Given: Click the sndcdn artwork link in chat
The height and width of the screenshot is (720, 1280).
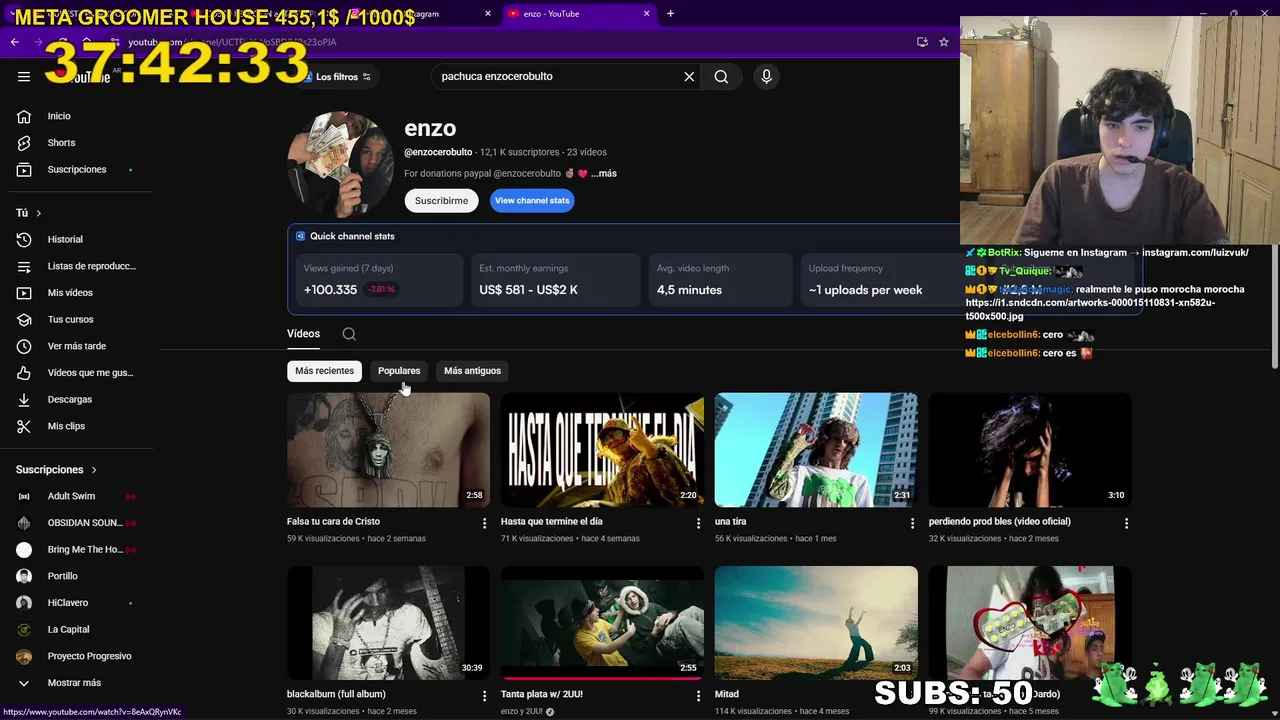Looking at the screenshot, I should [1090, 309].
